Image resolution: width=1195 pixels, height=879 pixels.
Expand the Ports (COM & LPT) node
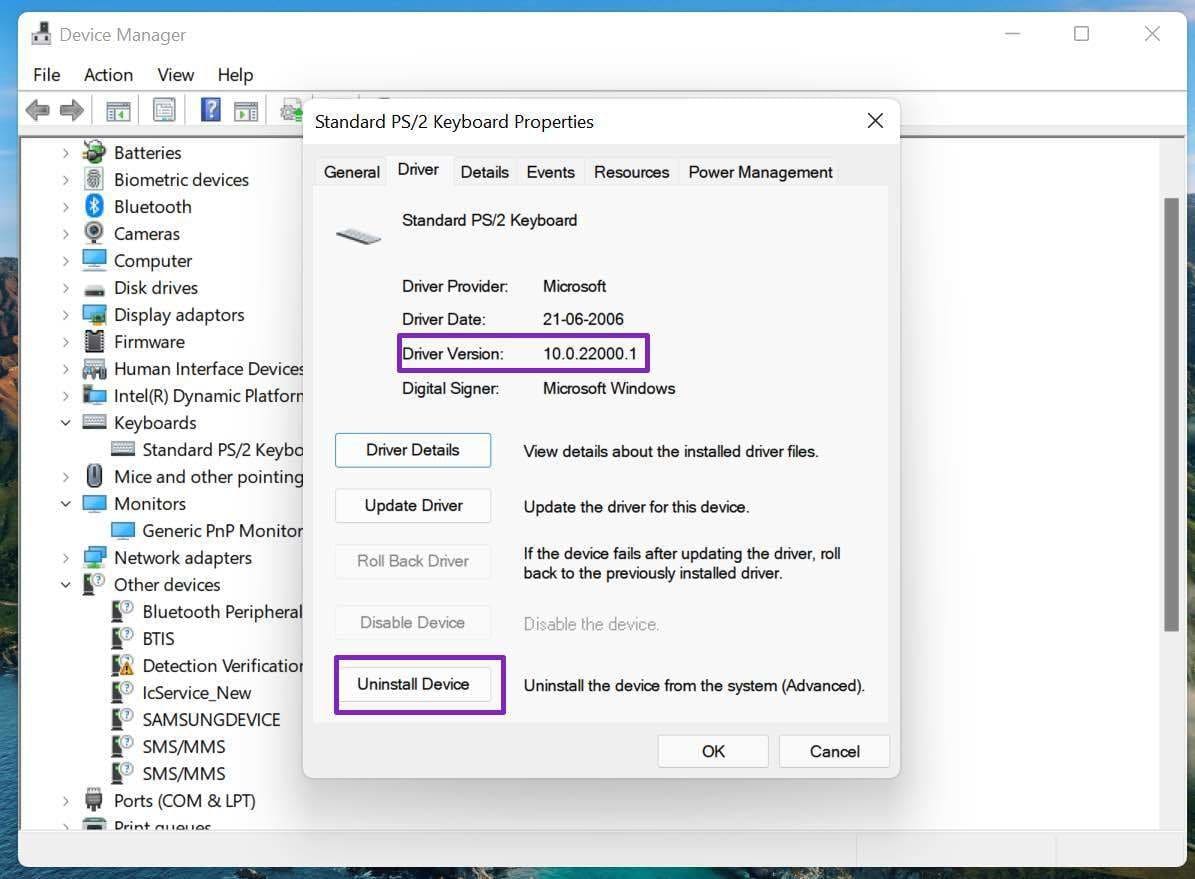coord(66,801)
